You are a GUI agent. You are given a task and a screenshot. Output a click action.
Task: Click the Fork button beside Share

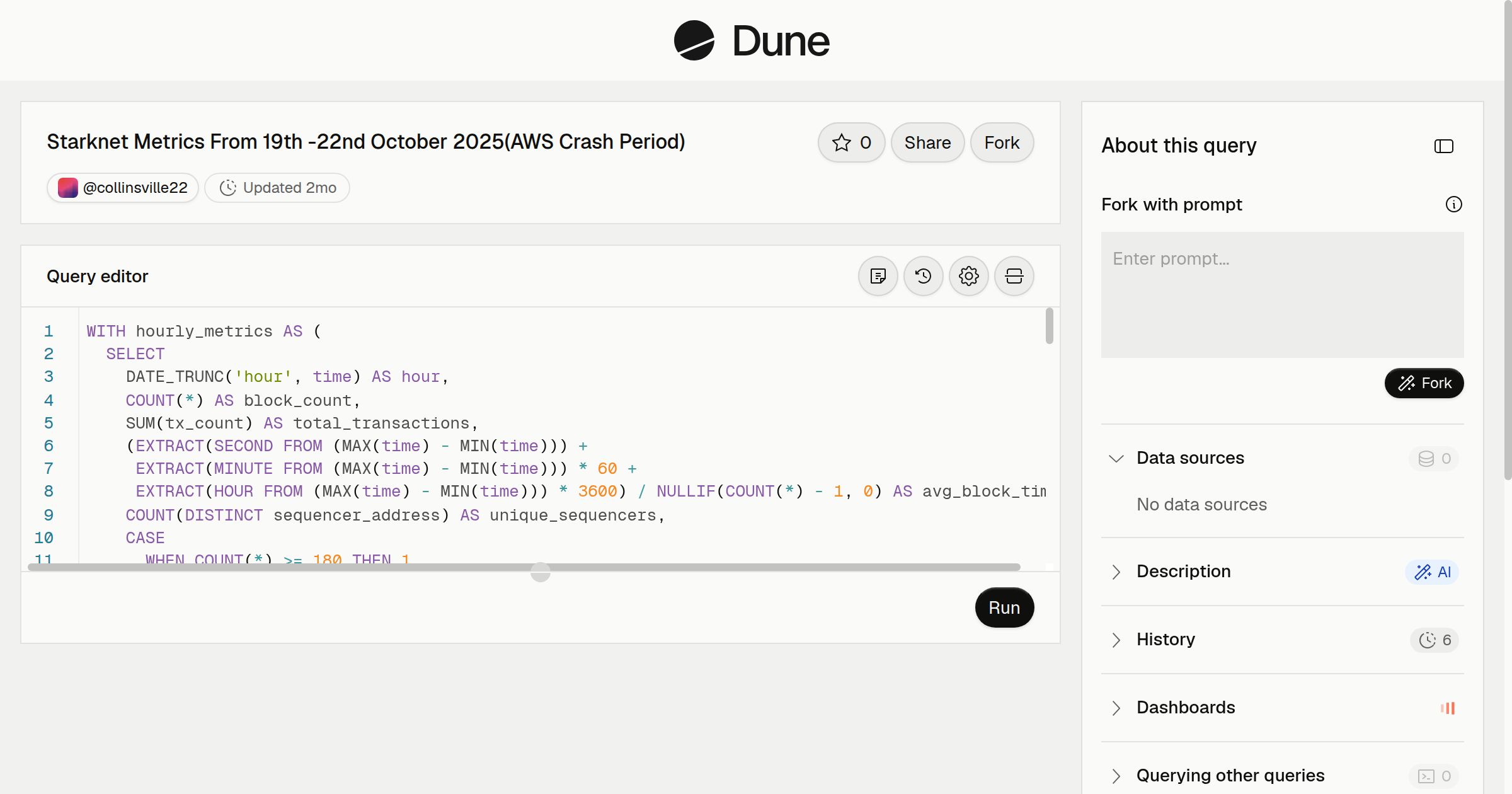pyautogui.click(x=1002, y=142)
